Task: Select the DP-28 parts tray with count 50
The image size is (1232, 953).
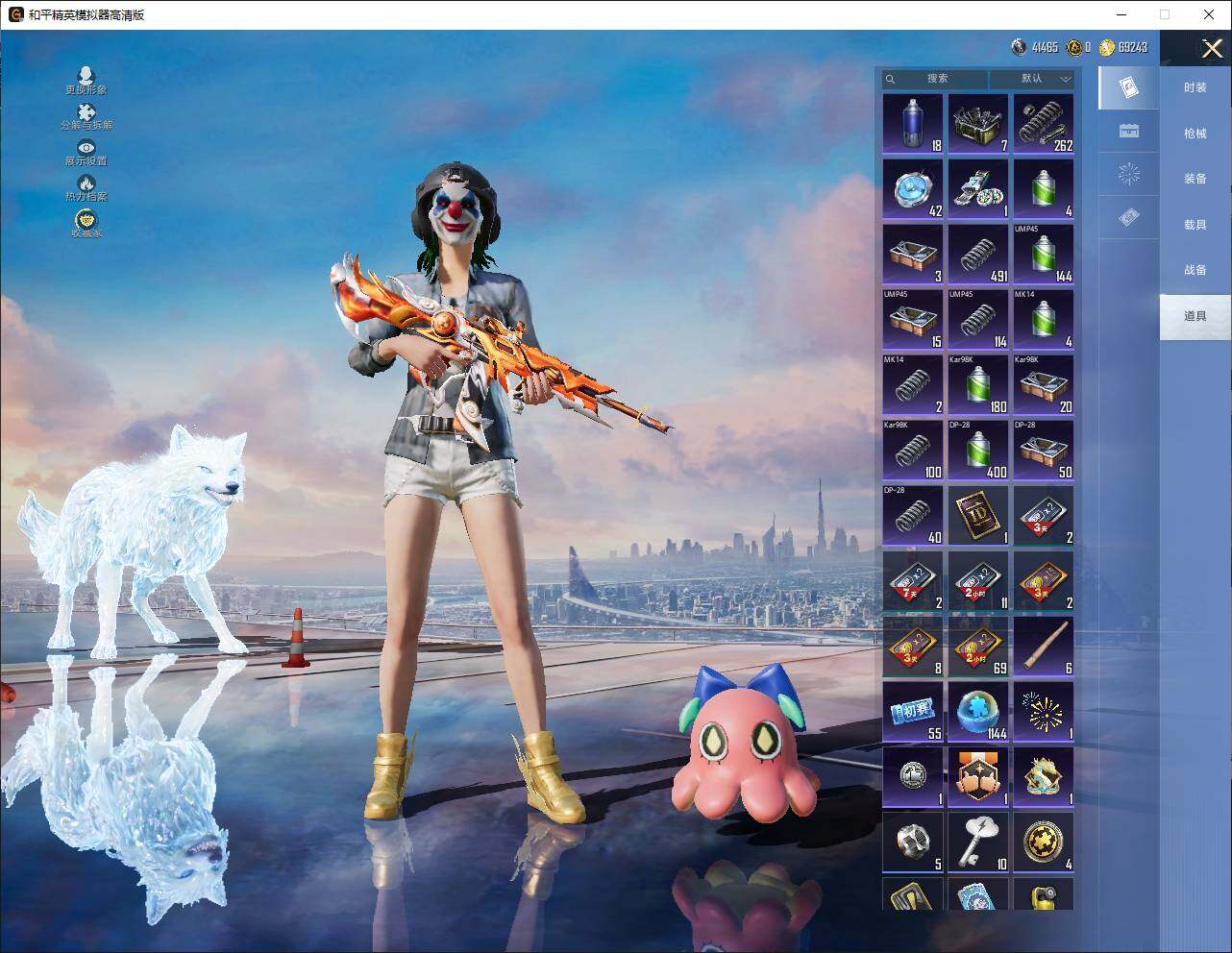Action: (1044, 451)
